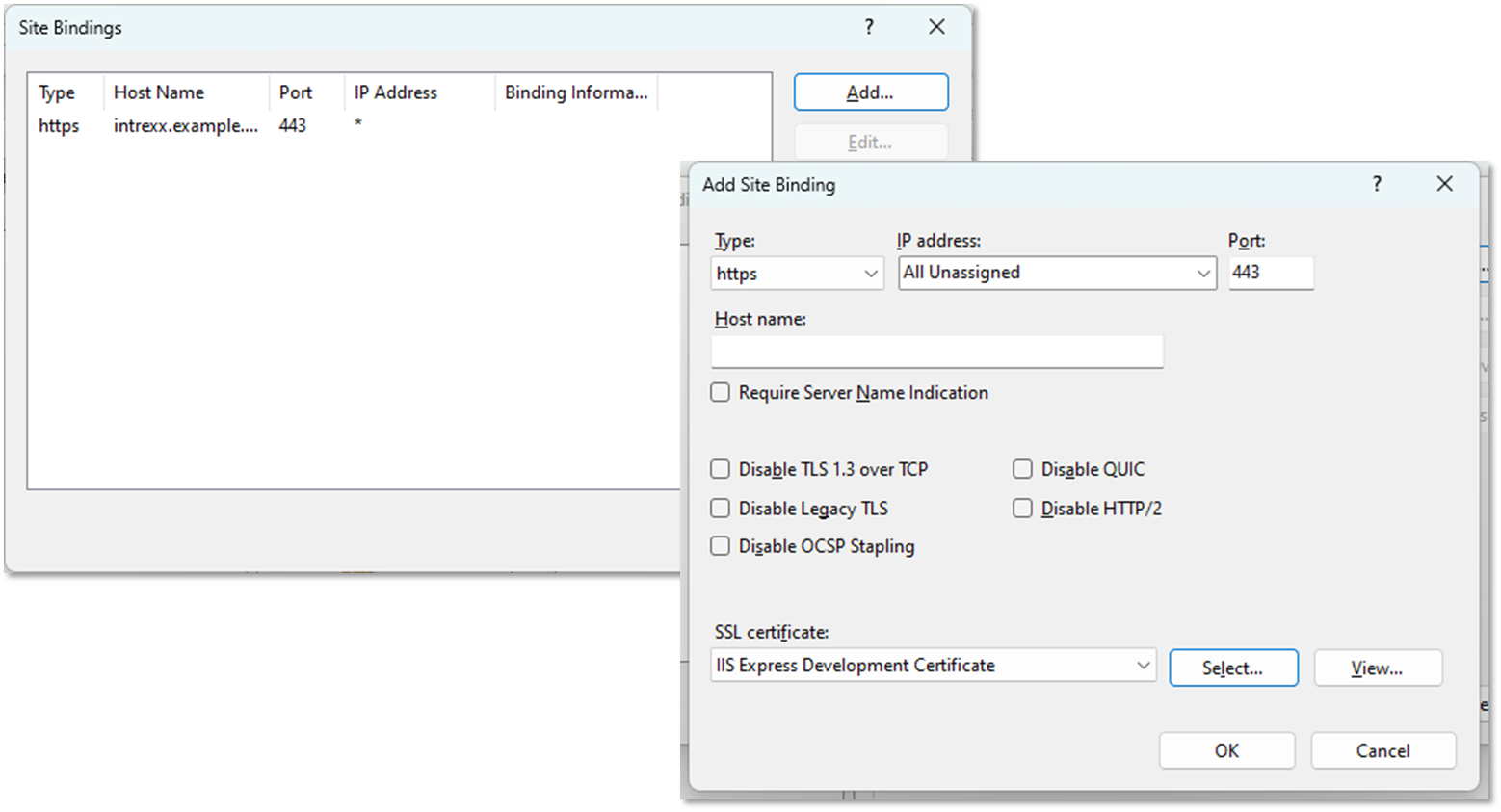Viewport: 1501px width, 812px height.
Task: Click the Add Site Binding help question mark
Action: point(1377,184)
